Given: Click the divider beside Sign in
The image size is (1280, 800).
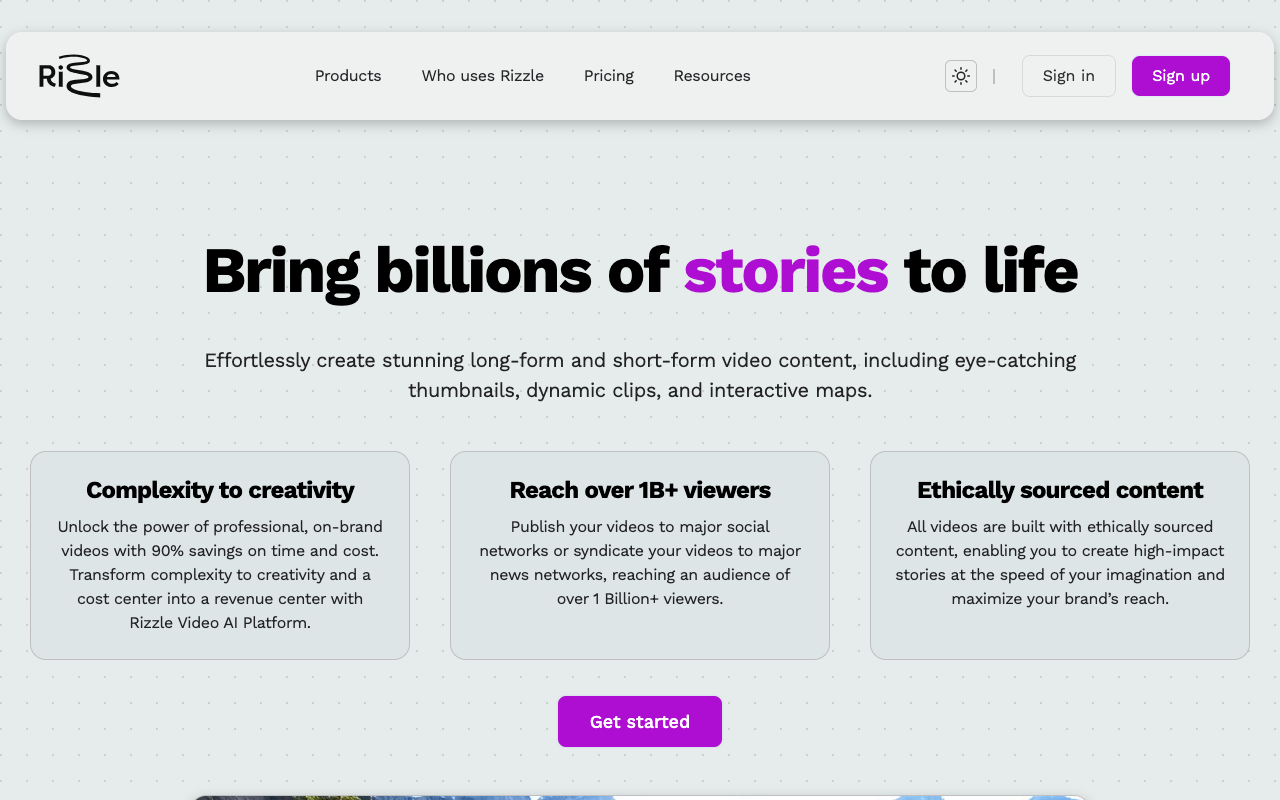Looking at the screenshot, I should (x=994, y=76).
